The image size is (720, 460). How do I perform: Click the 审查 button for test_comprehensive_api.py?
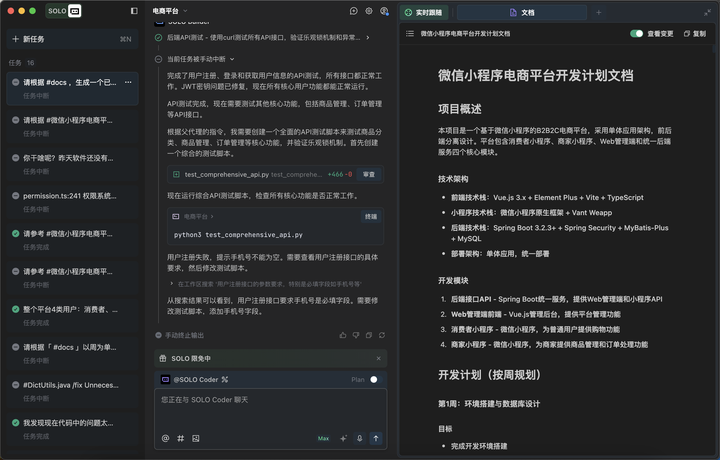369,174
